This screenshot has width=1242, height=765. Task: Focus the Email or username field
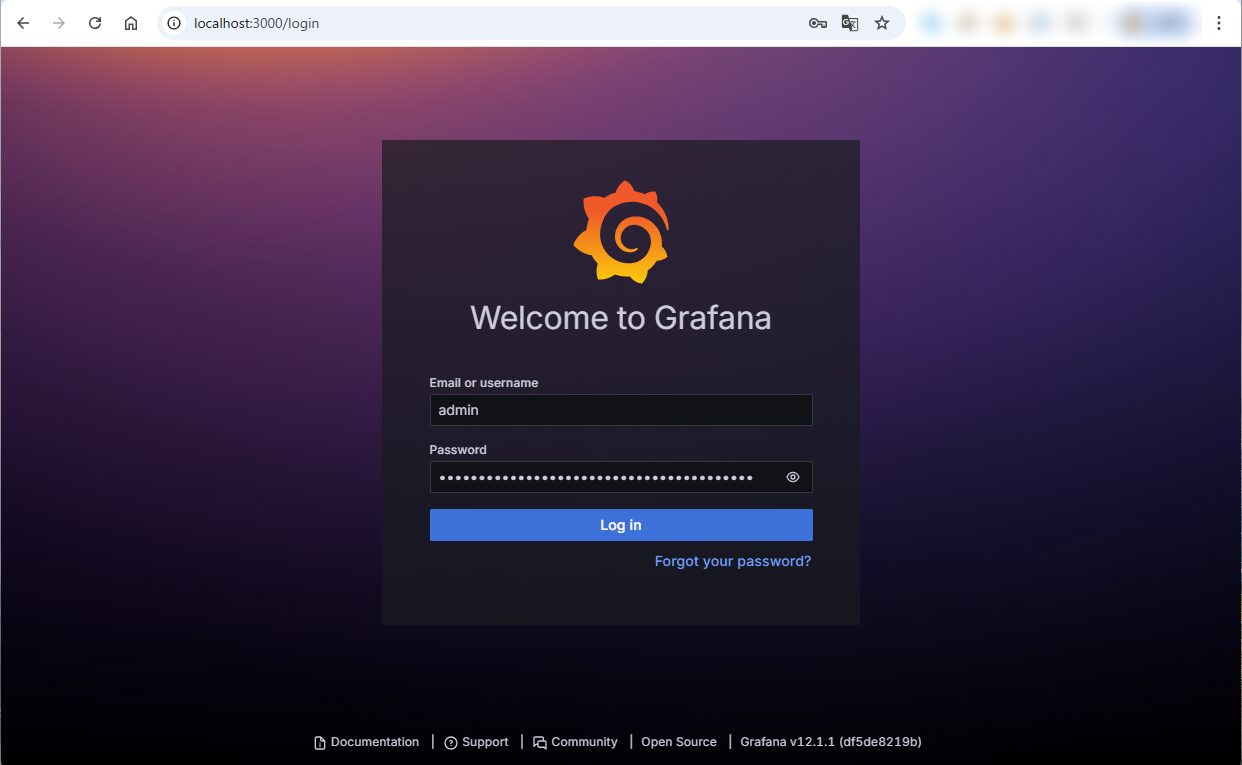pos(621,410)
